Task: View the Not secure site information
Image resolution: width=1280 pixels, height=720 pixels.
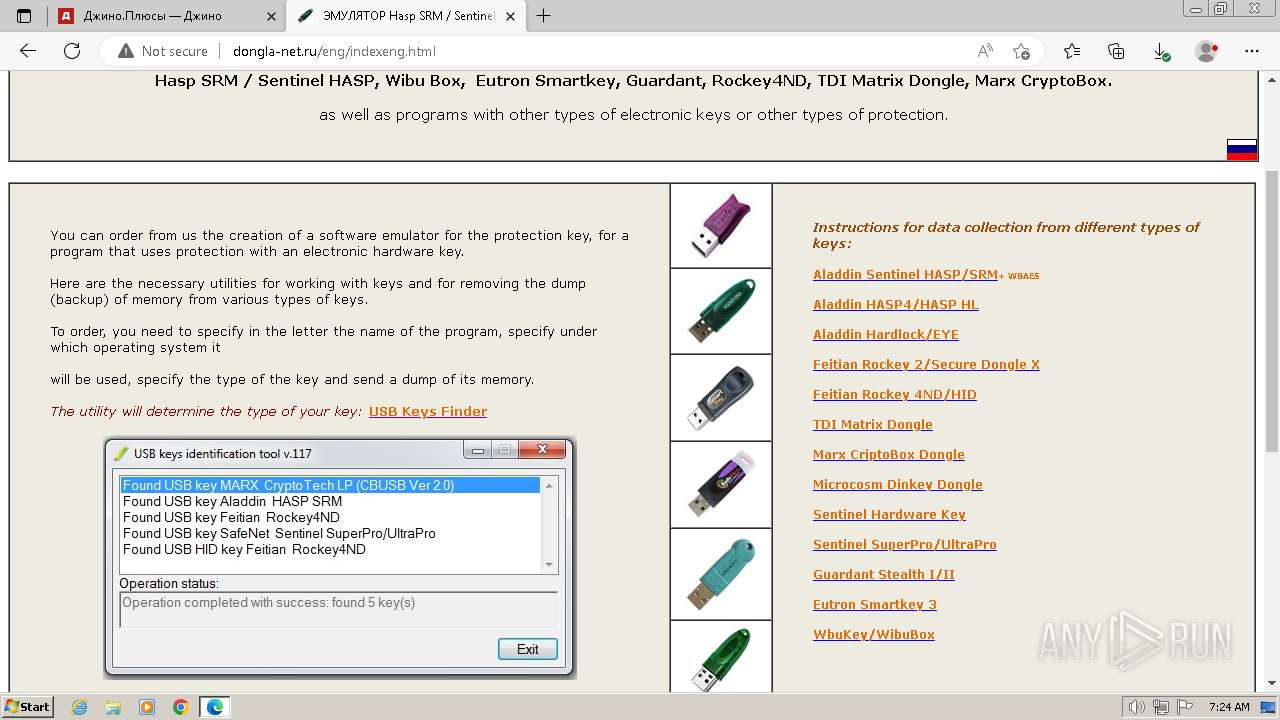Action: (163, 51)
